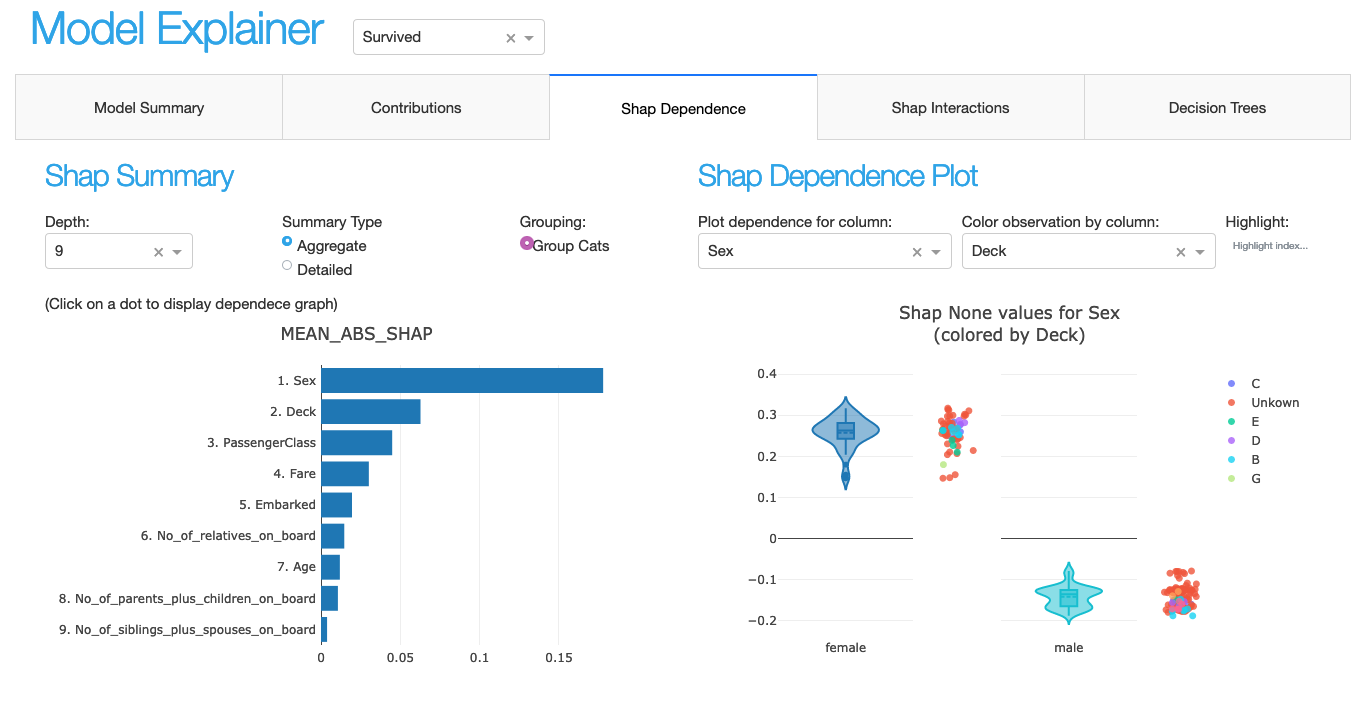Open the Decision Trees tab

tap(1216, 107)
